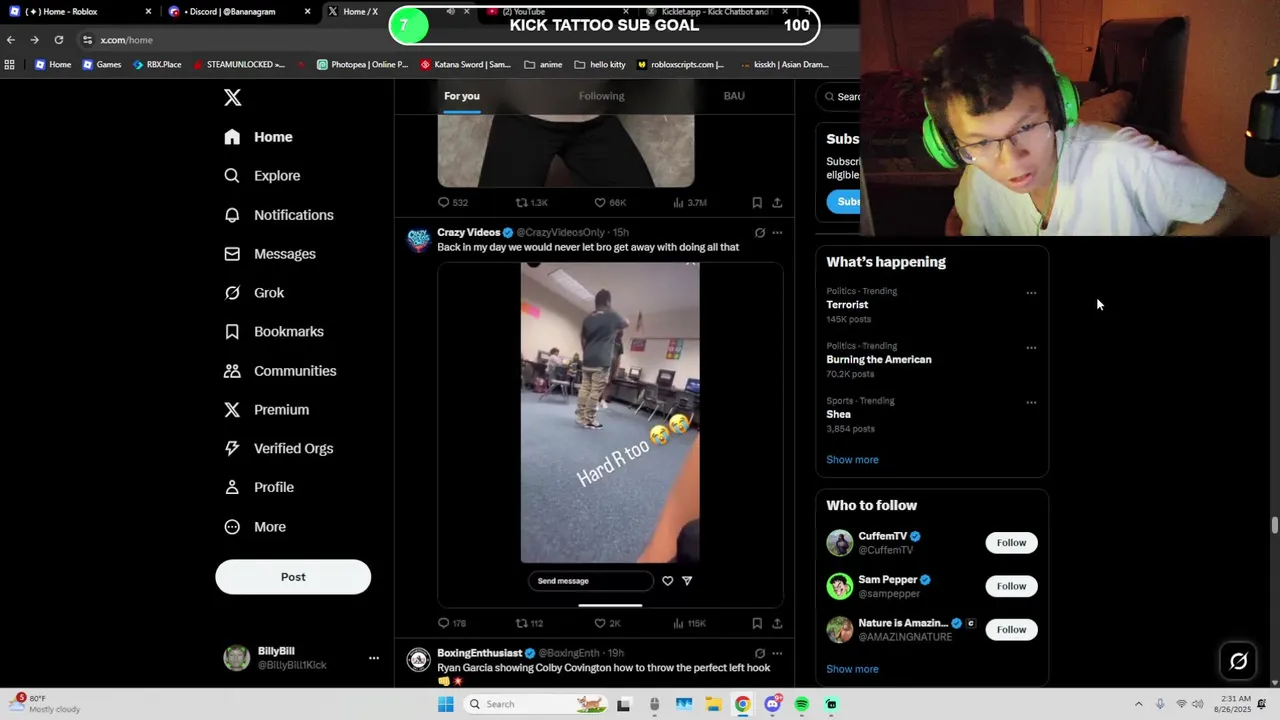Bookmark the tweet with 3.7M views
The width and height of the screenshot is (1280, 720).
click(757, 203)
